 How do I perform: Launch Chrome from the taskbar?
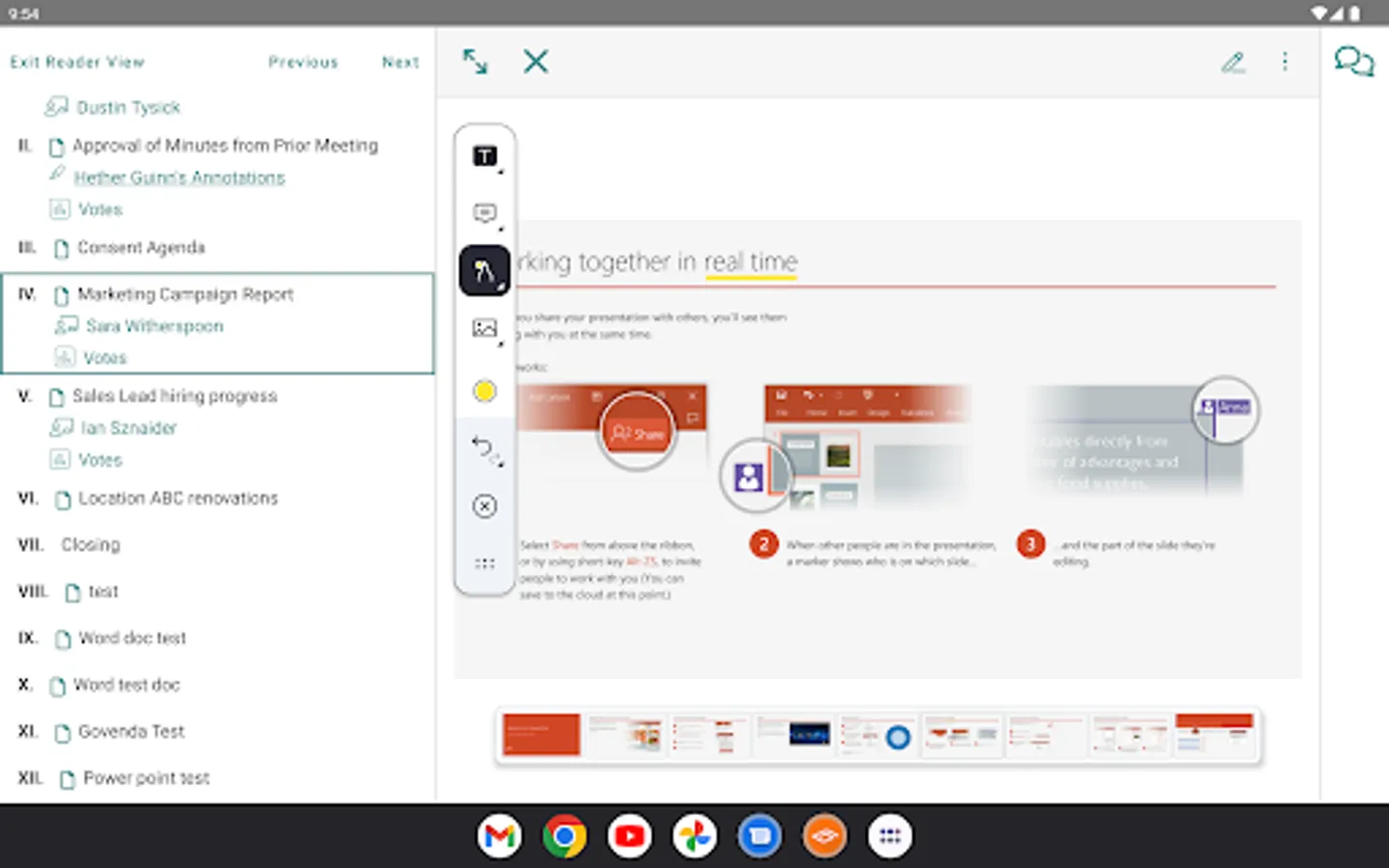(x=564, y=836)
